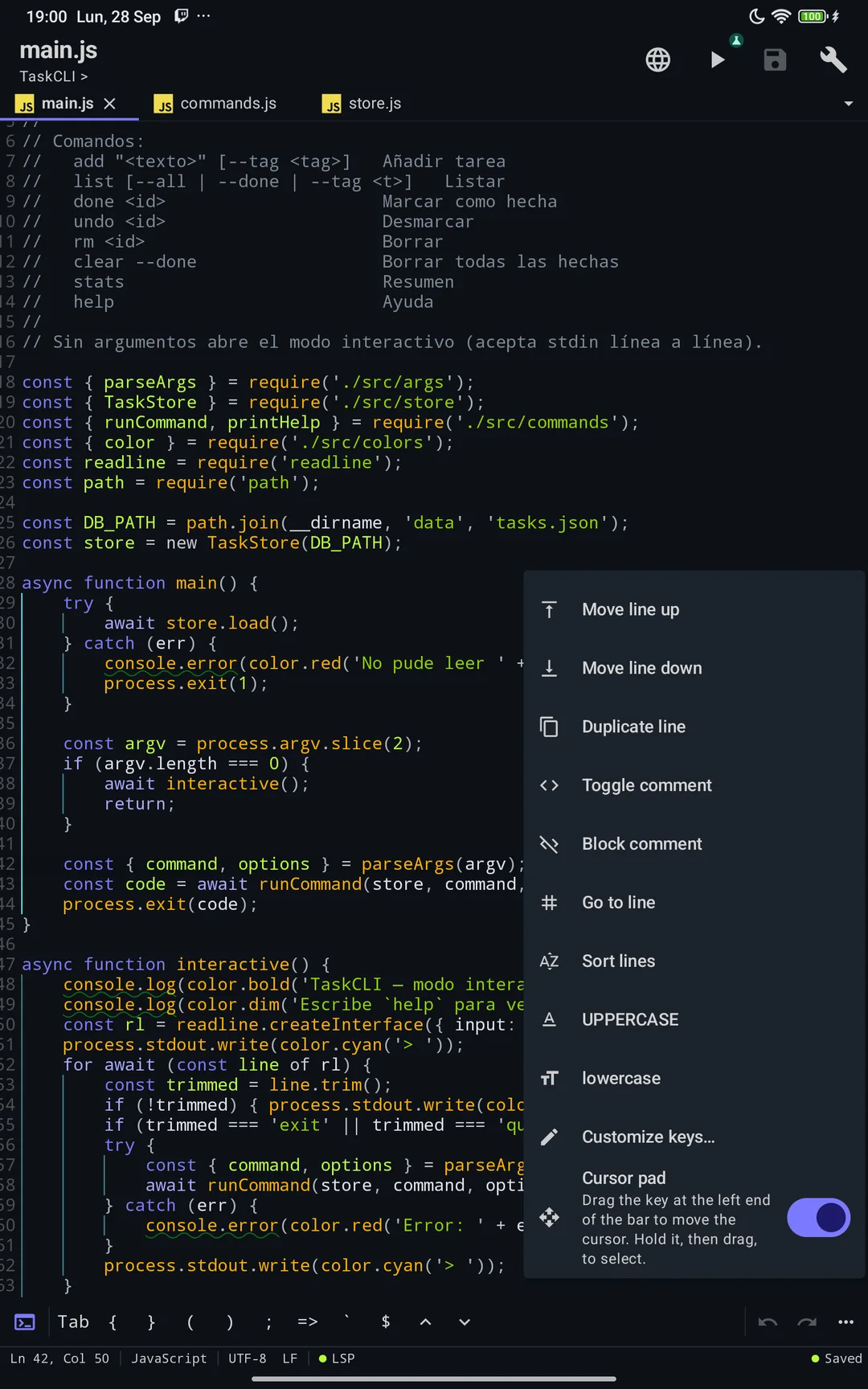The image size is (868, 1389).
Task: Open settings via the wrench icon
Action: [833, 59]
